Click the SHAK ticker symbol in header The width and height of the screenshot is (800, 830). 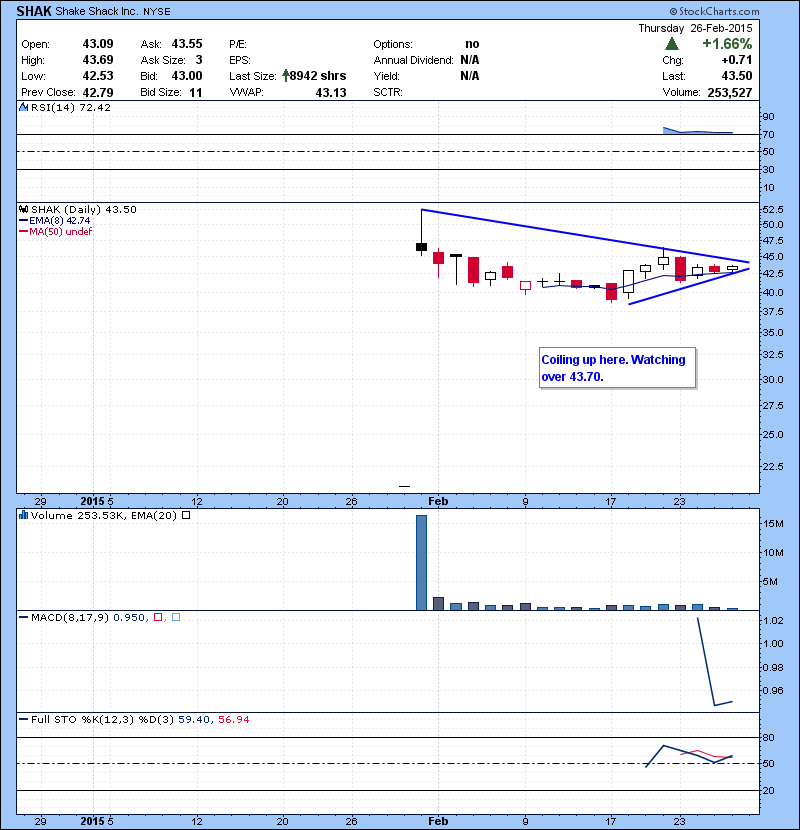click(34, 11)
